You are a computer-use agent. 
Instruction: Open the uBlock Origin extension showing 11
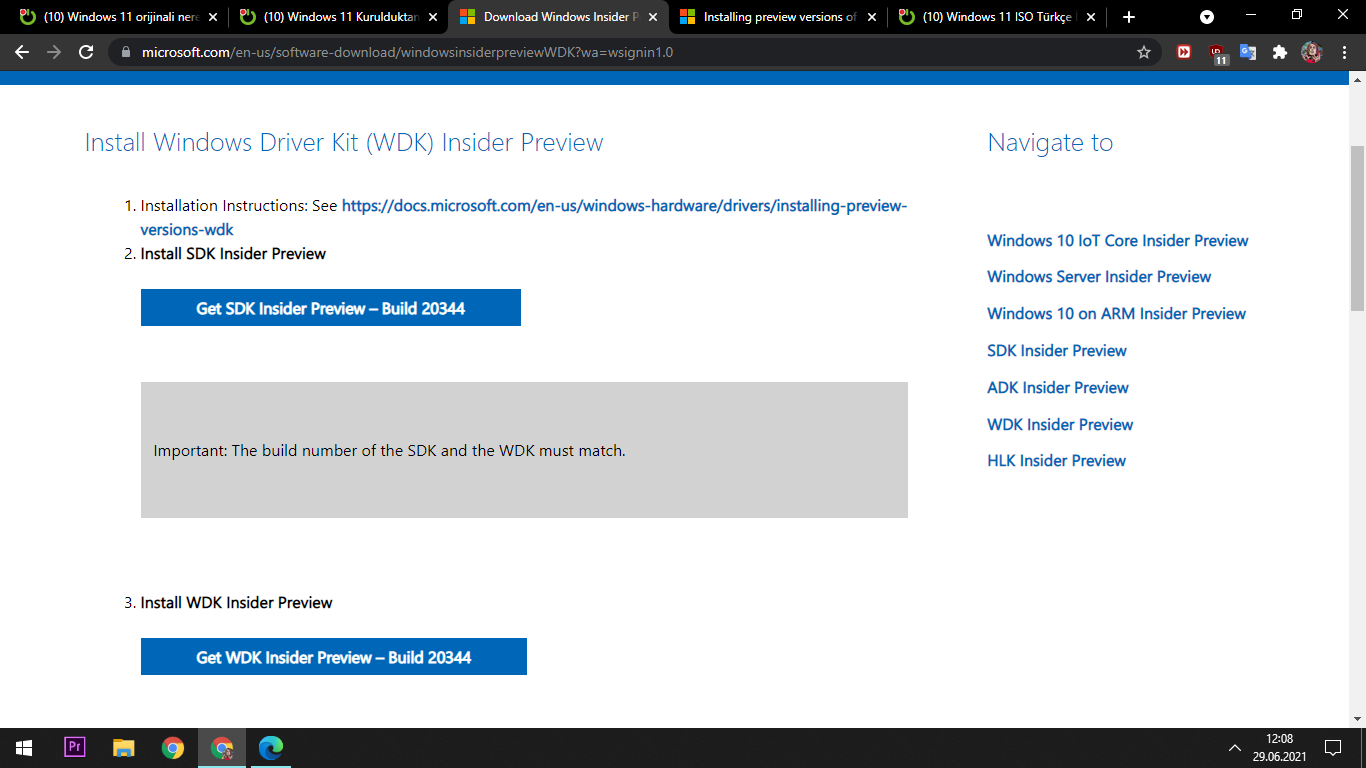click(1217, 54)
